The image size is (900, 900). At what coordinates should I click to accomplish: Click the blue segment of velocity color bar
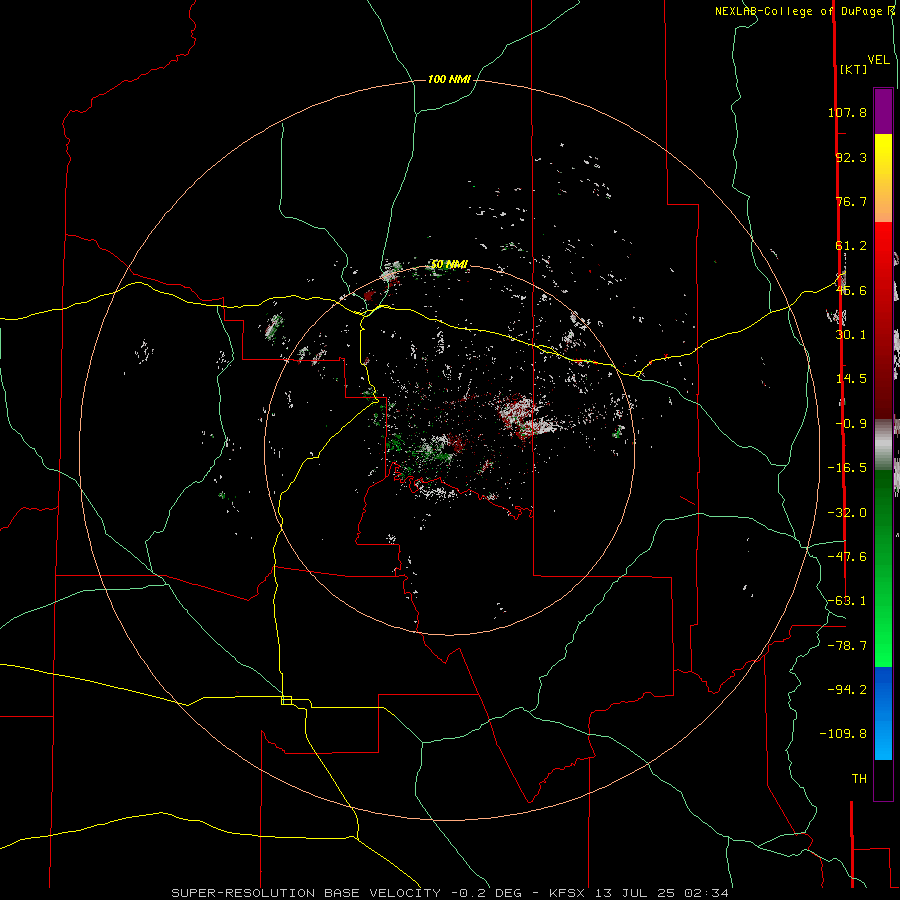883,713
